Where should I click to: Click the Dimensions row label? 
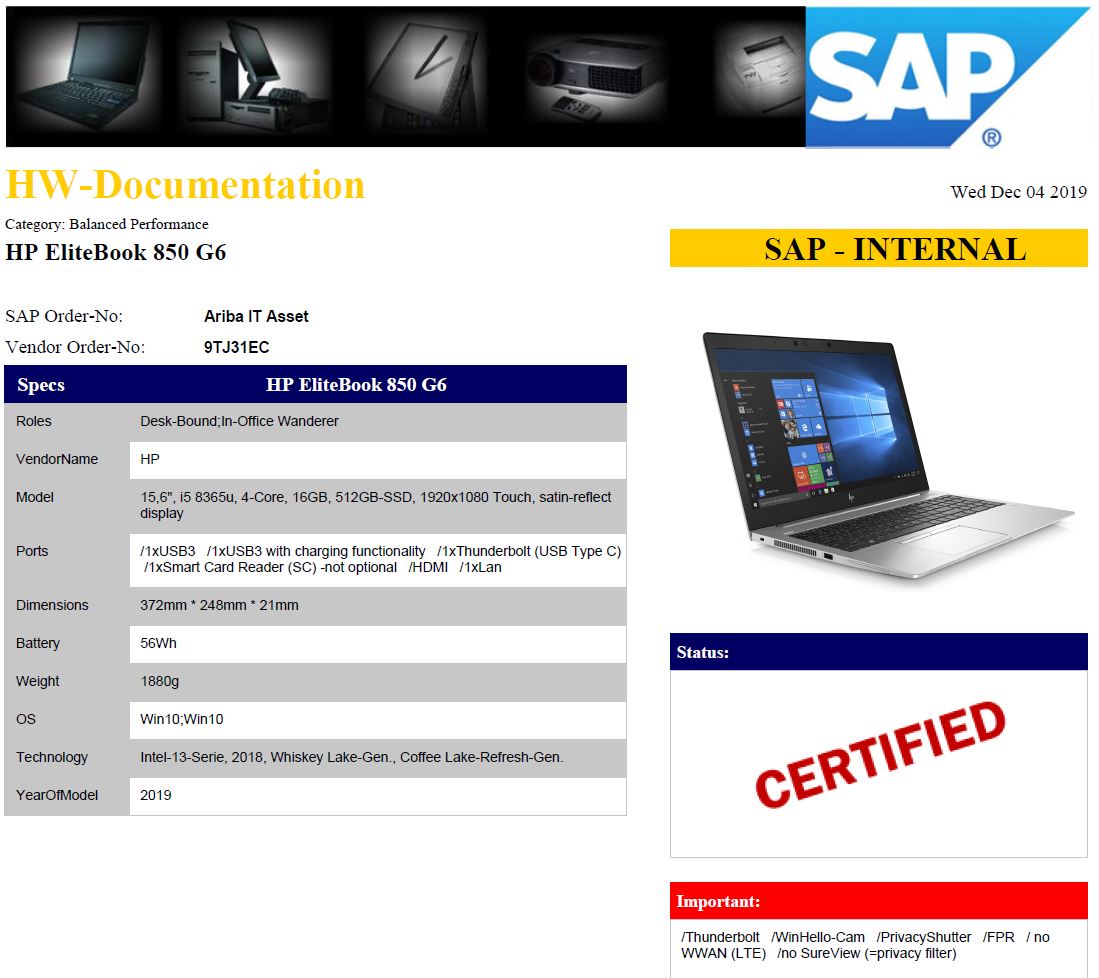click(52, 605)
